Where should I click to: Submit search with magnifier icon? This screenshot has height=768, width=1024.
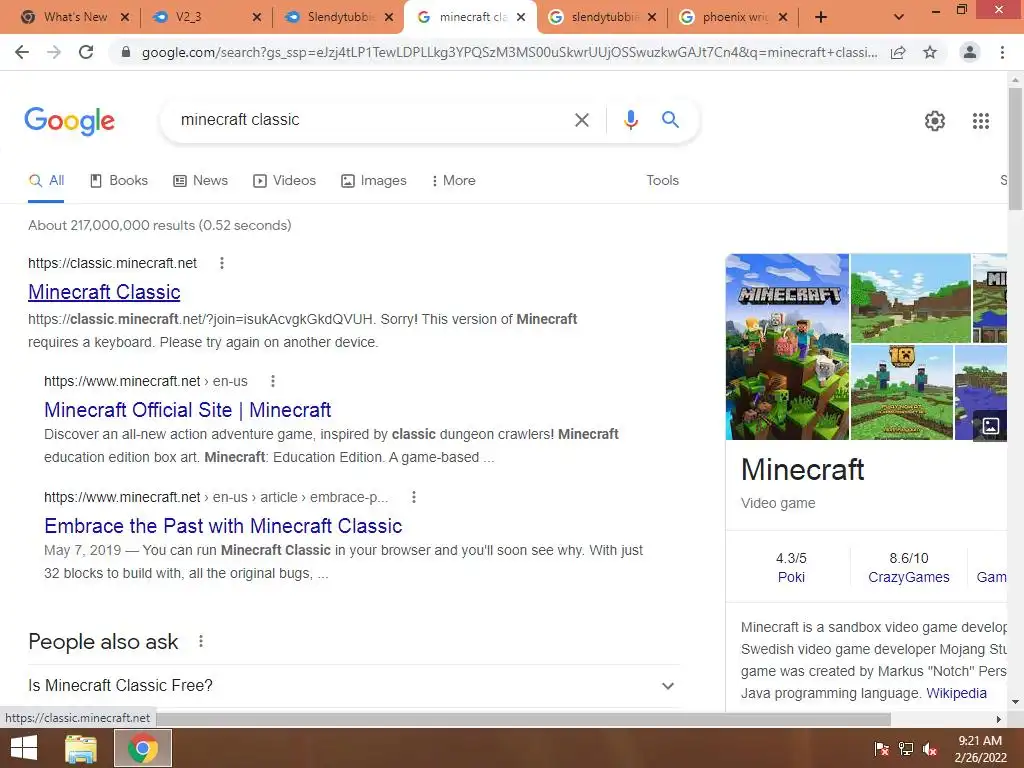[x=670, y=120]
